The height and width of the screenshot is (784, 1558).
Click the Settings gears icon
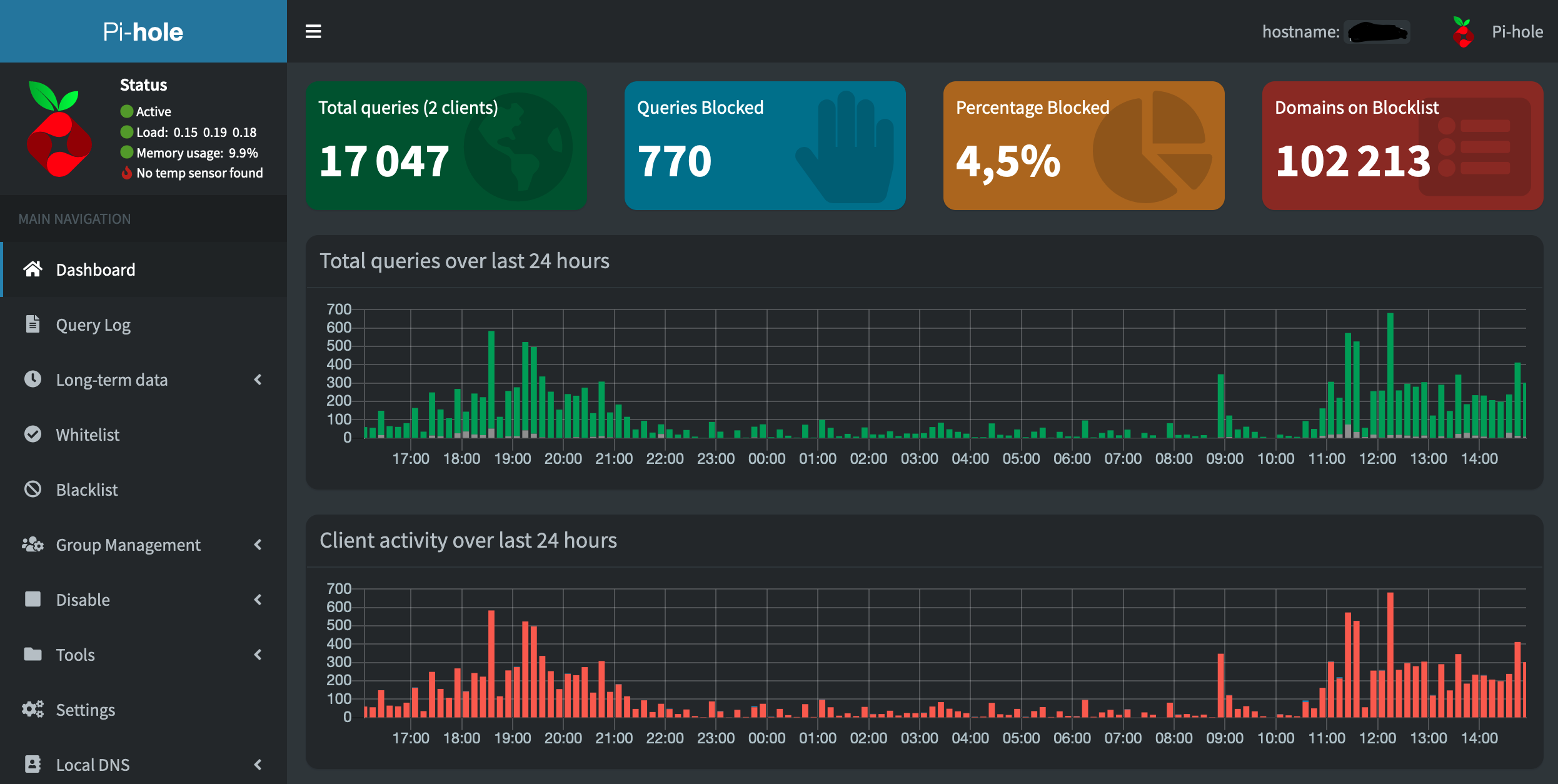coord(33,709)
